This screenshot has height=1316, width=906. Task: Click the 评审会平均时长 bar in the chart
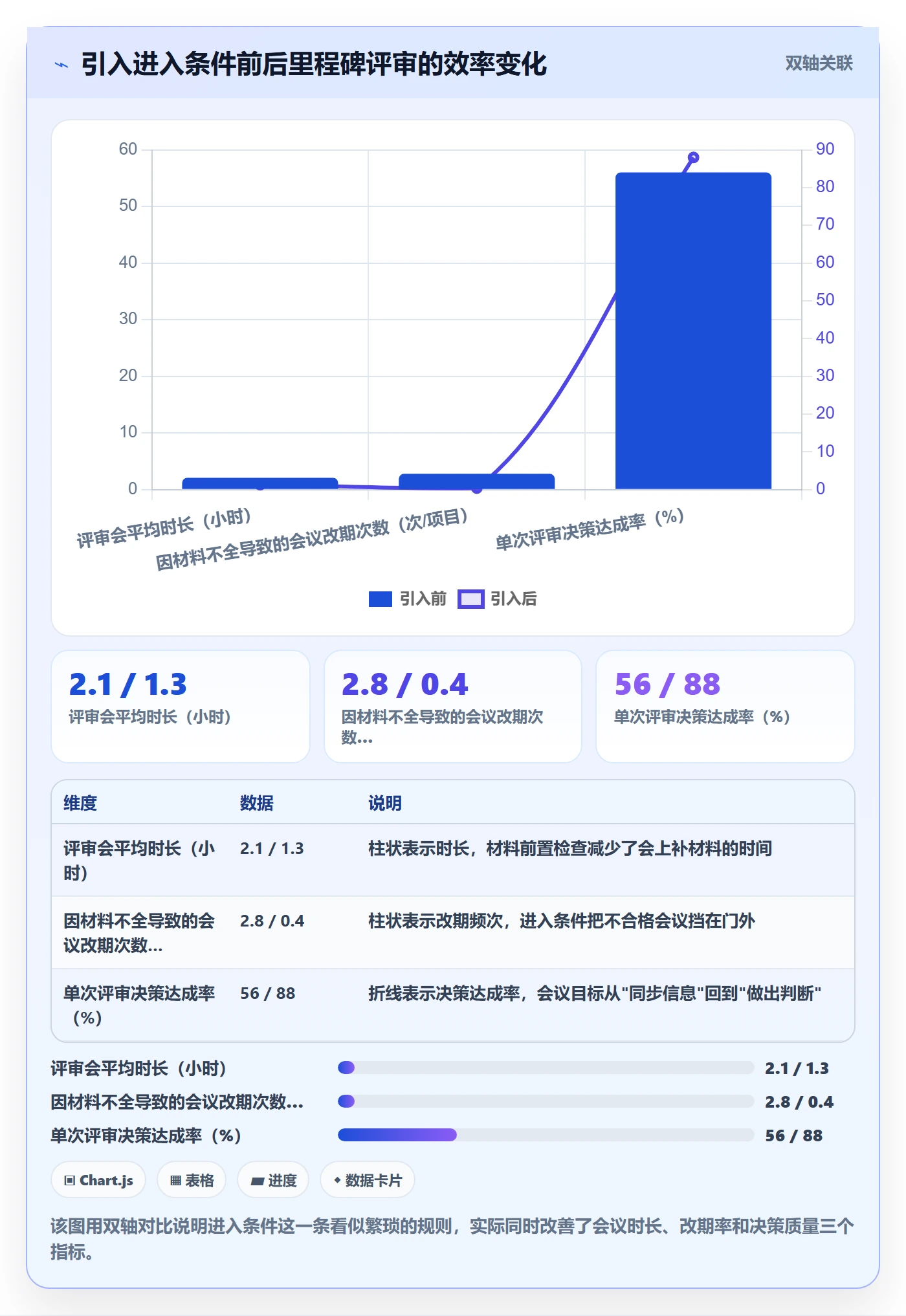260,483
